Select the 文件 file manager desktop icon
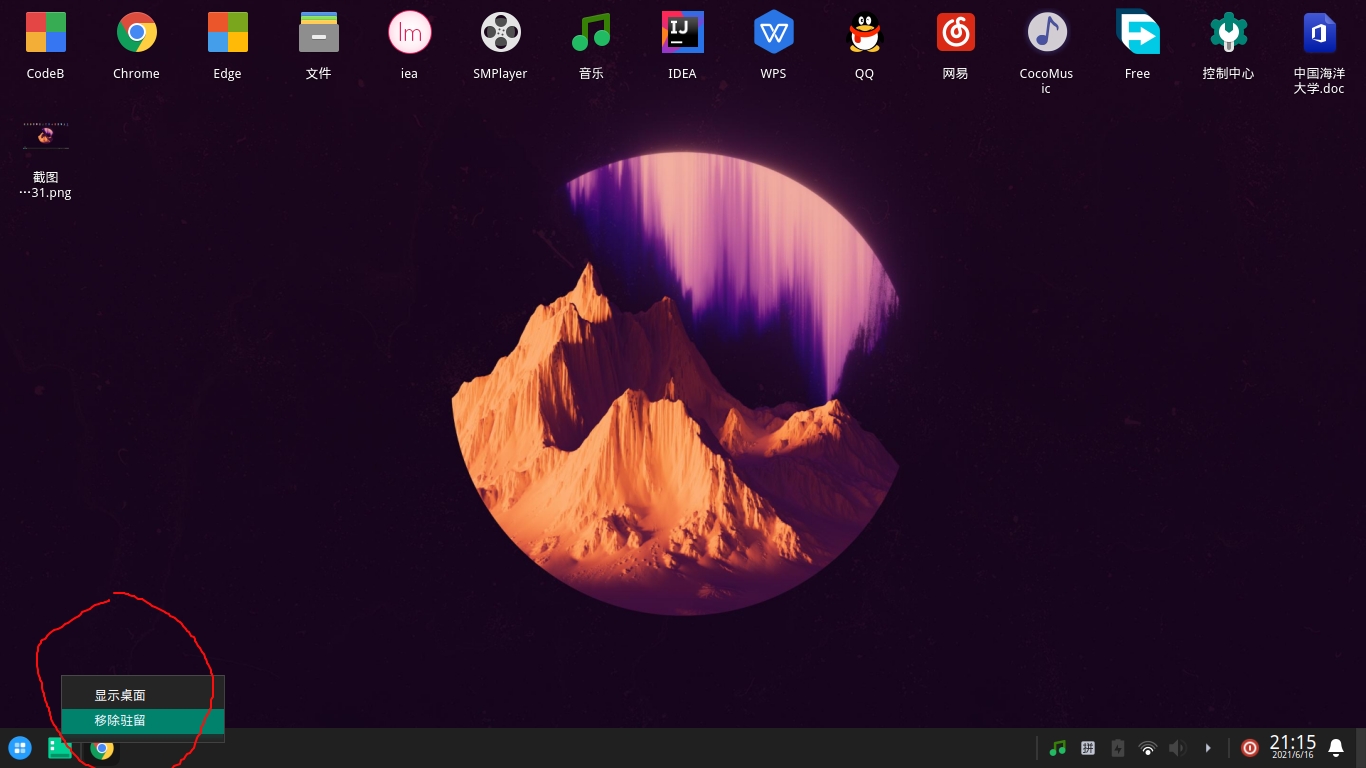Screen dimensions: 1366x768 point(318,33)
